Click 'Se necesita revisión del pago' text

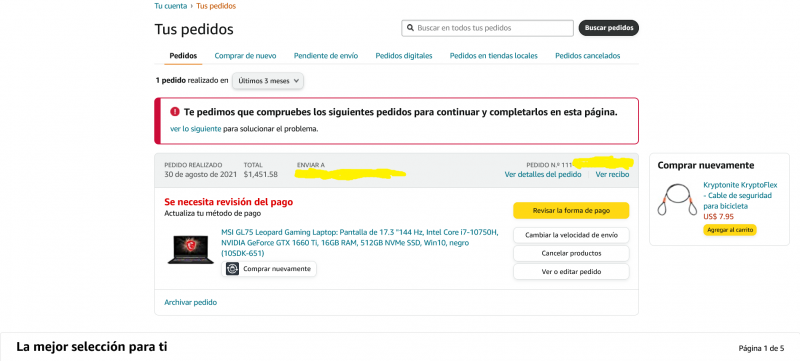(x=229, y=202)
